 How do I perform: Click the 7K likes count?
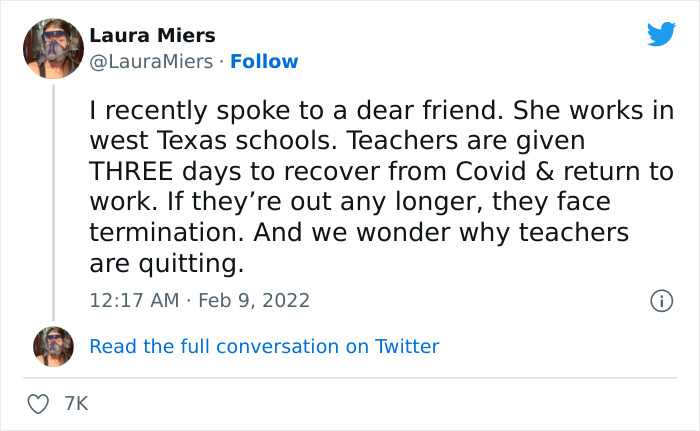pyautogui.click(x=76, y=404)
